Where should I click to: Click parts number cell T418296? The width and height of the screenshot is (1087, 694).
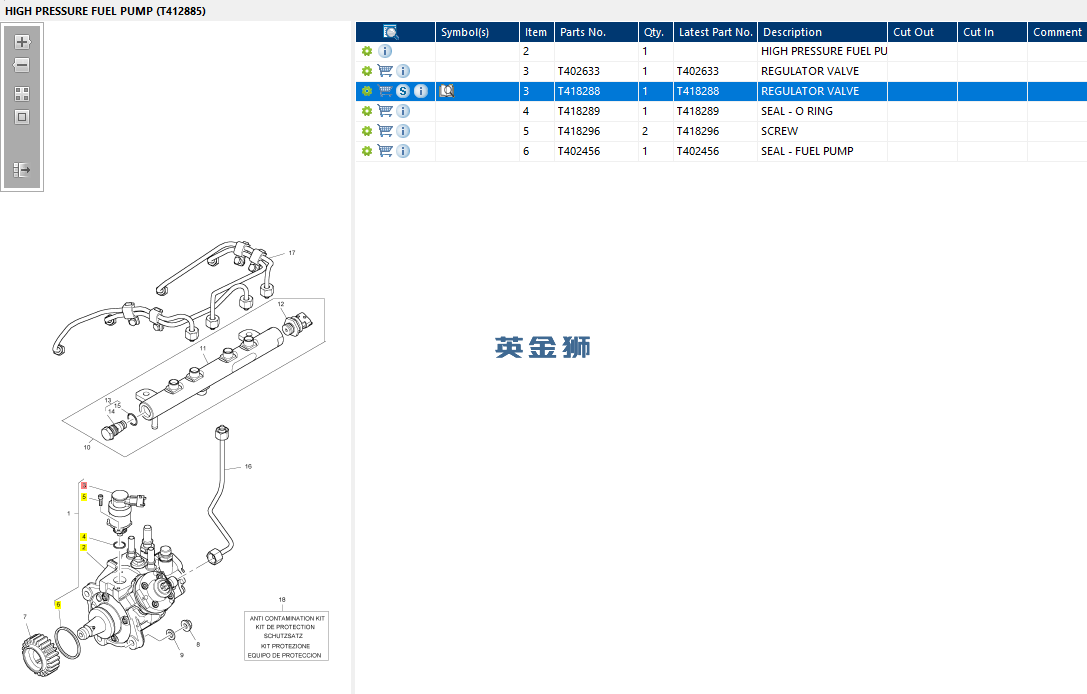596,131
